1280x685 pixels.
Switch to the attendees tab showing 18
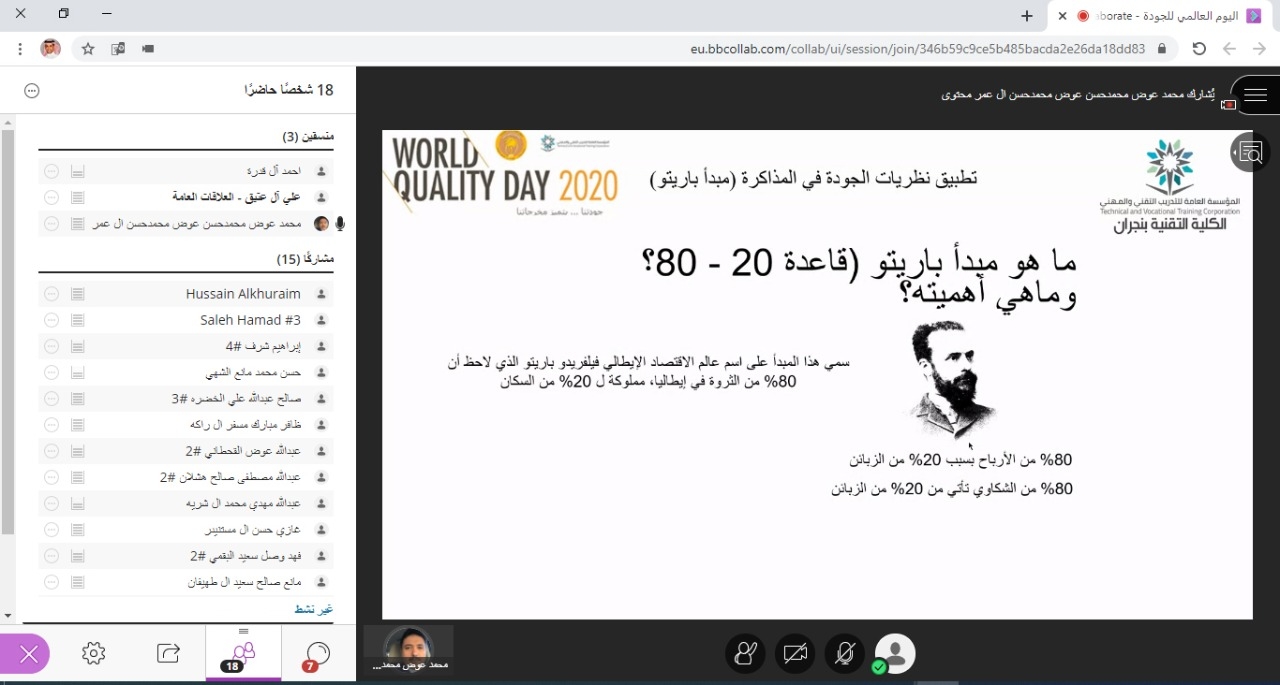[243, 654]
